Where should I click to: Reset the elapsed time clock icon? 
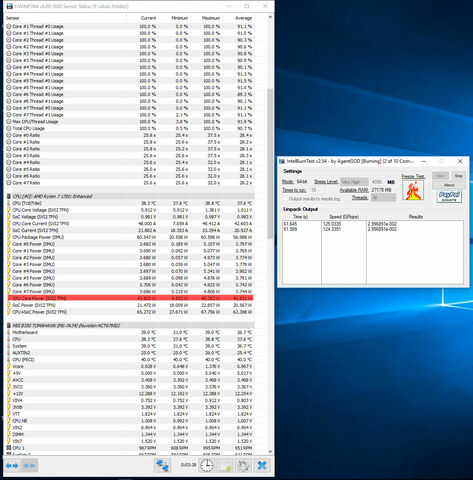click(207, 465)
